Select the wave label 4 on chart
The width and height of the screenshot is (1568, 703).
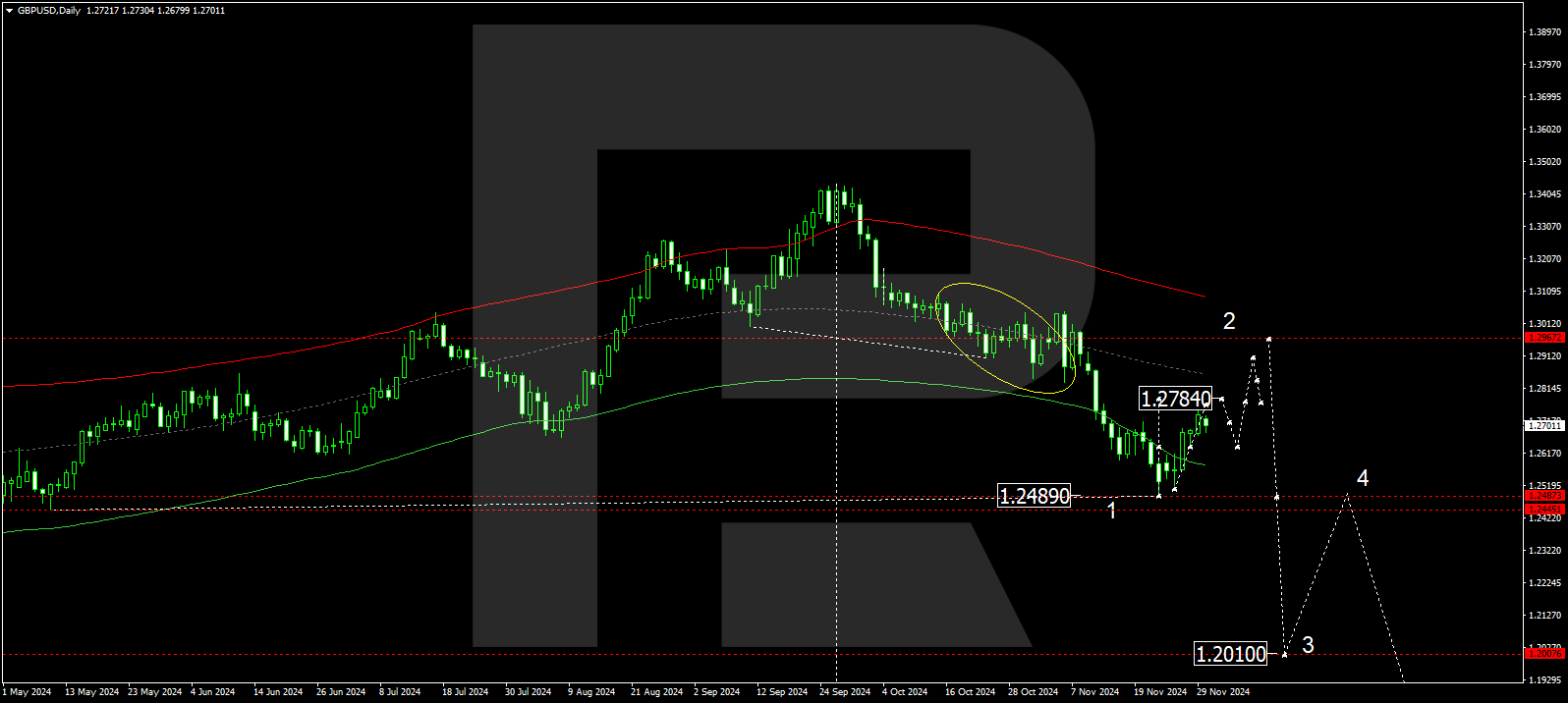[1363, 478]
